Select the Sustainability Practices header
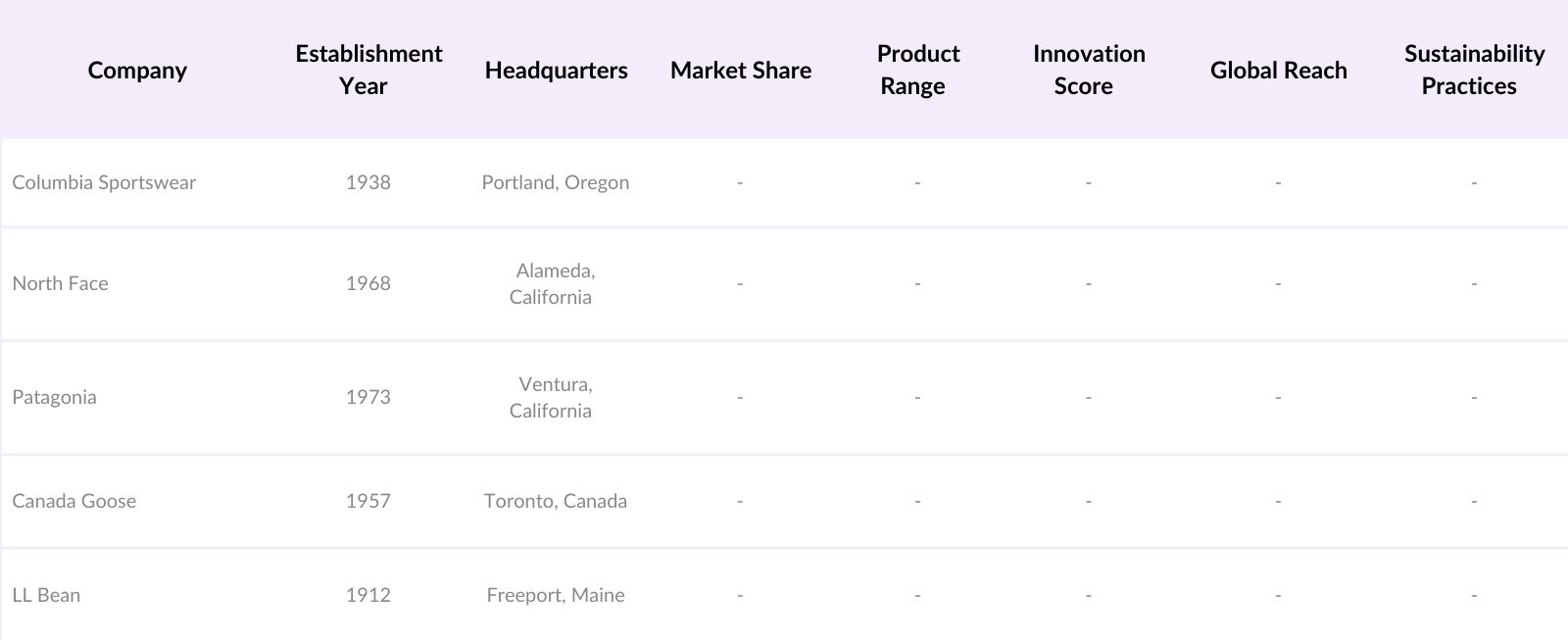Viewport: 1568px width, 640px height. [1473, 70]
